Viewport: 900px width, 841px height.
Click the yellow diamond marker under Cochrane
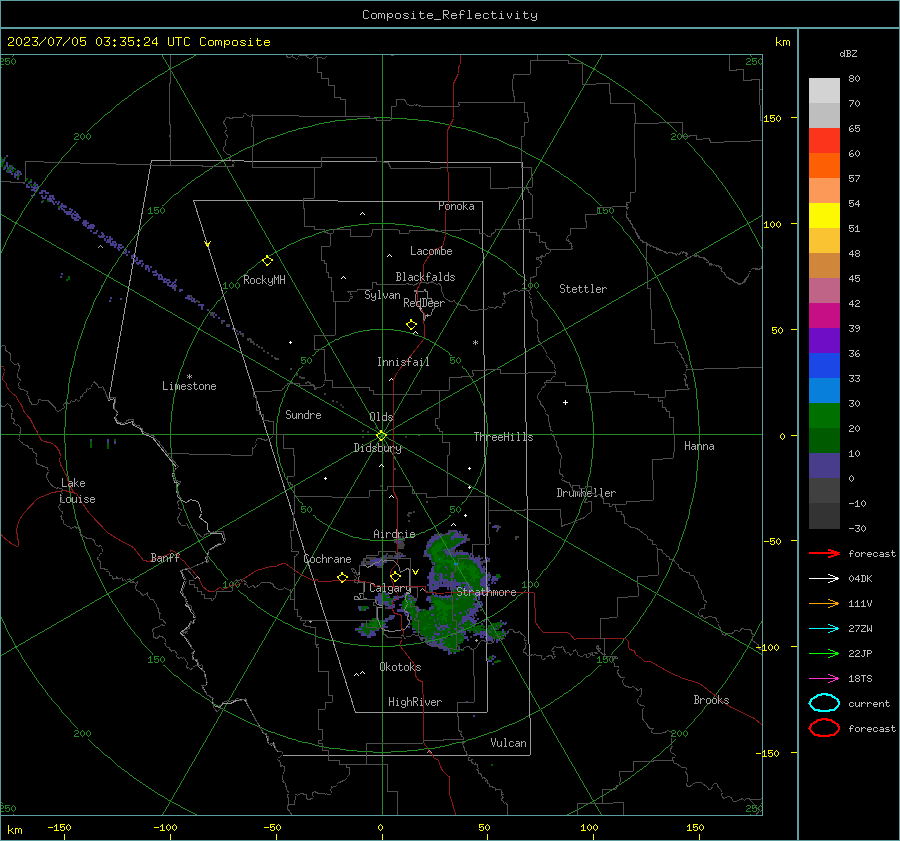pyautogui.click(x=343, y=578)
